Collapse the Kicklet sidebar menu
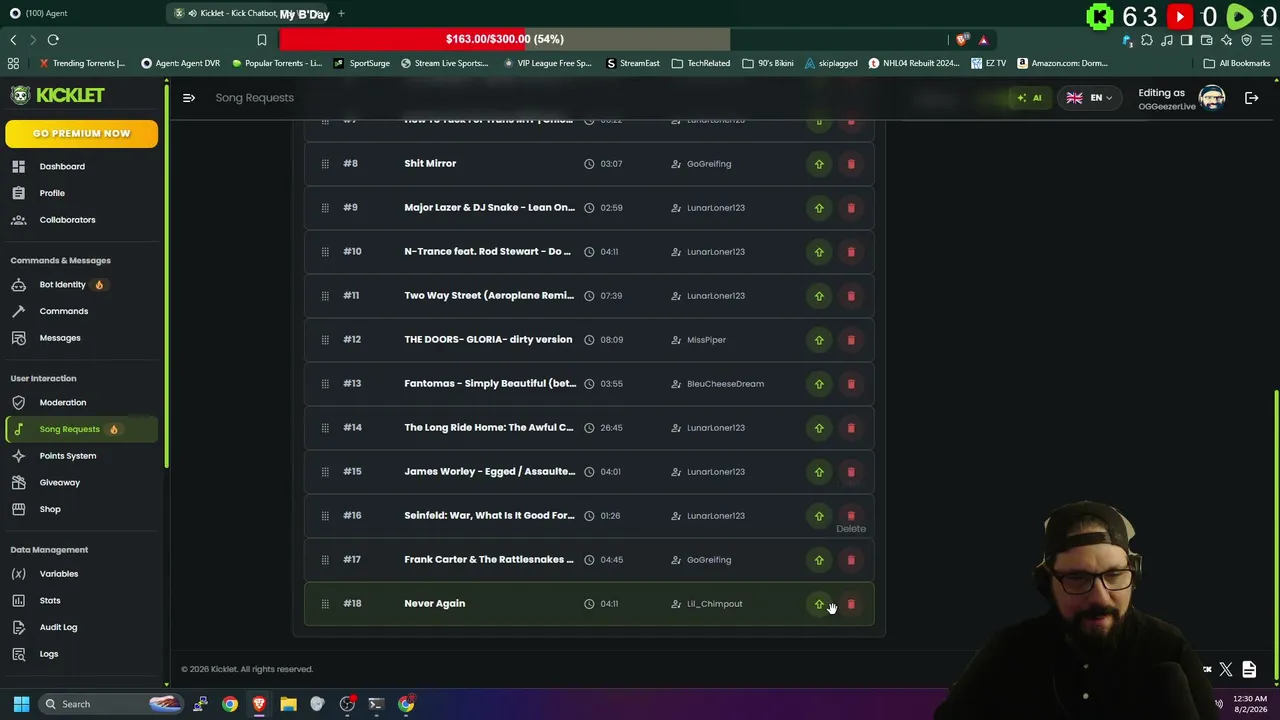The image size is (1280, 720). point(188,98)
